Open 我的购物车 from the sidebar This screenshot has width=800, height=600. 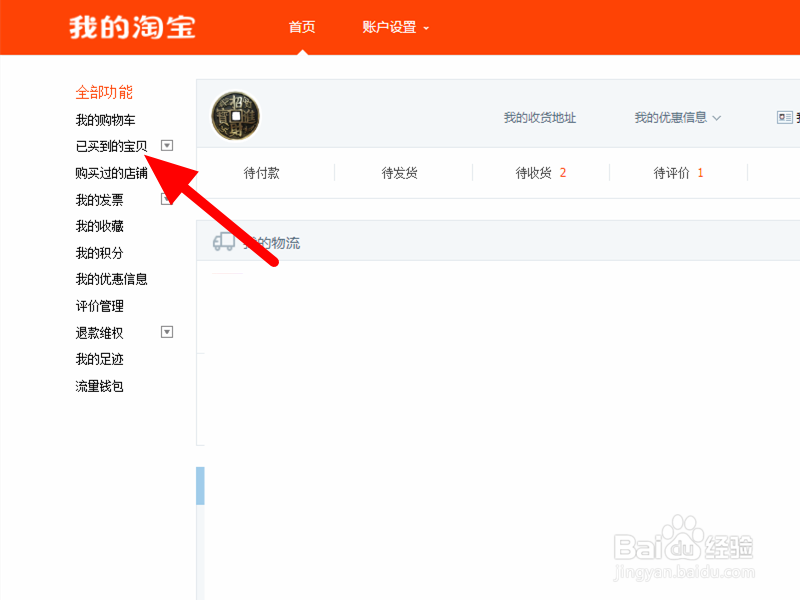pos(106,120)
